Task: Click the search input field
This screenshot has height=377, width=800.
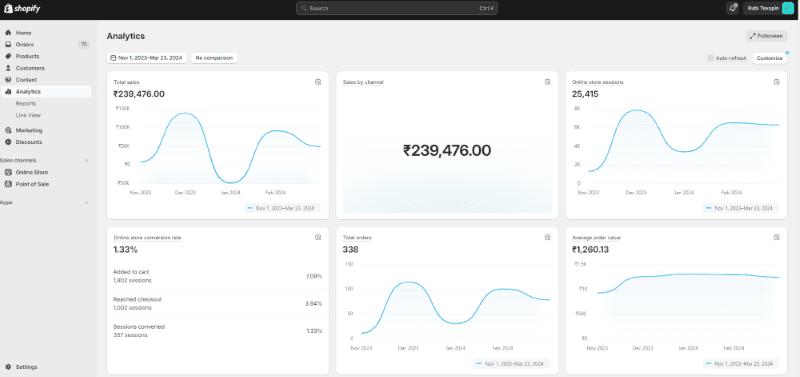Action: click(x=397, y=8)
